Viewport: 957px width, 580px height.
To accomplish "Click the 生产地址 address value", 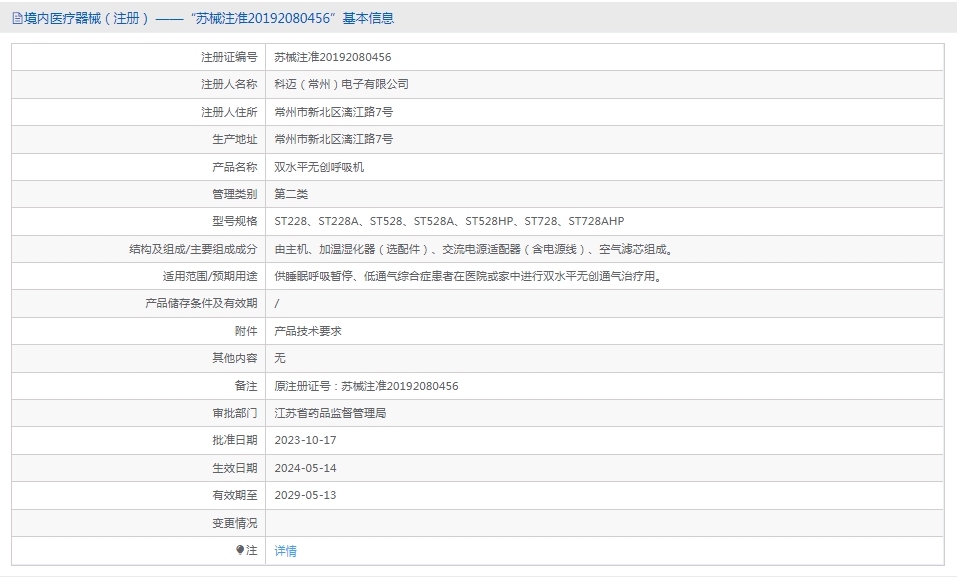I will (x=333, y=139).
